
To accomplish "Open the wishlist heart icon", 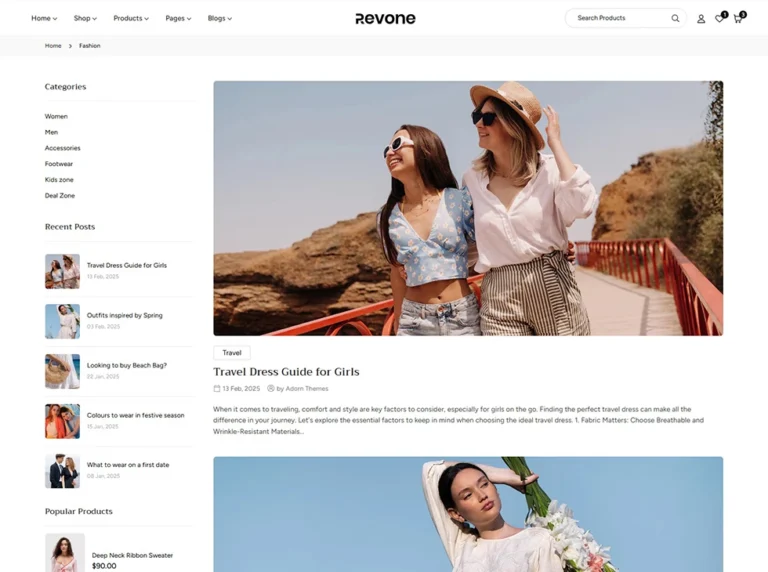I will click(719, 19).
